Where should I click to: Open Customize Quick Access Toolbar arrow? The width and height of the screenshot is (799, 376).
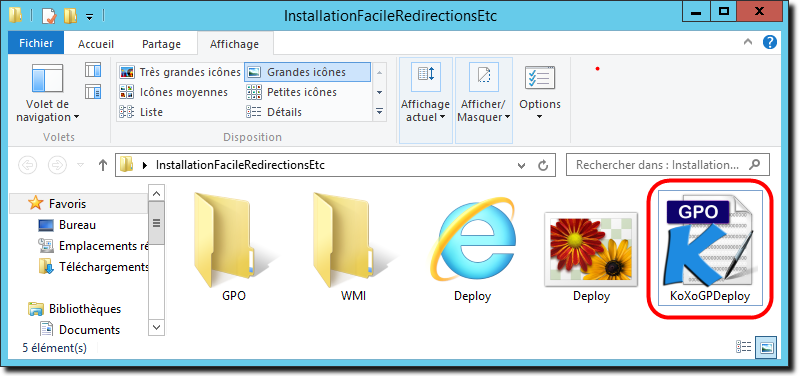(89, 17)
